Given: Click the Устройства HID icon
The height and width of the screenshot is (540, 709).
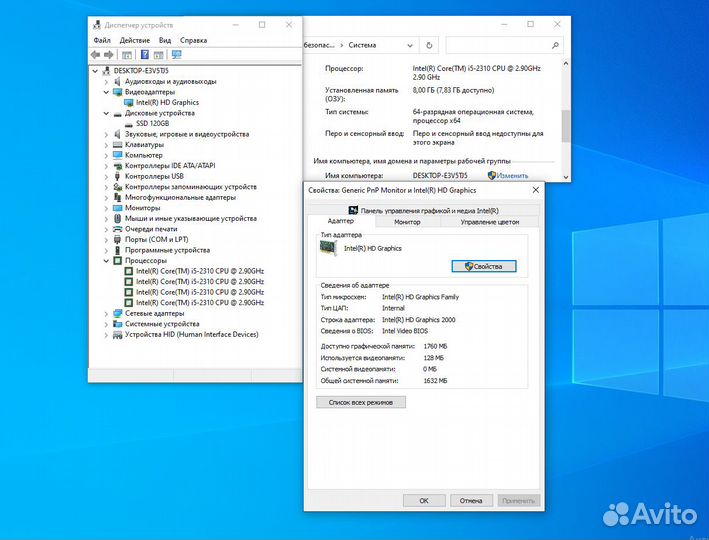Looking at the screenshot, I should (x=118, y=335).
